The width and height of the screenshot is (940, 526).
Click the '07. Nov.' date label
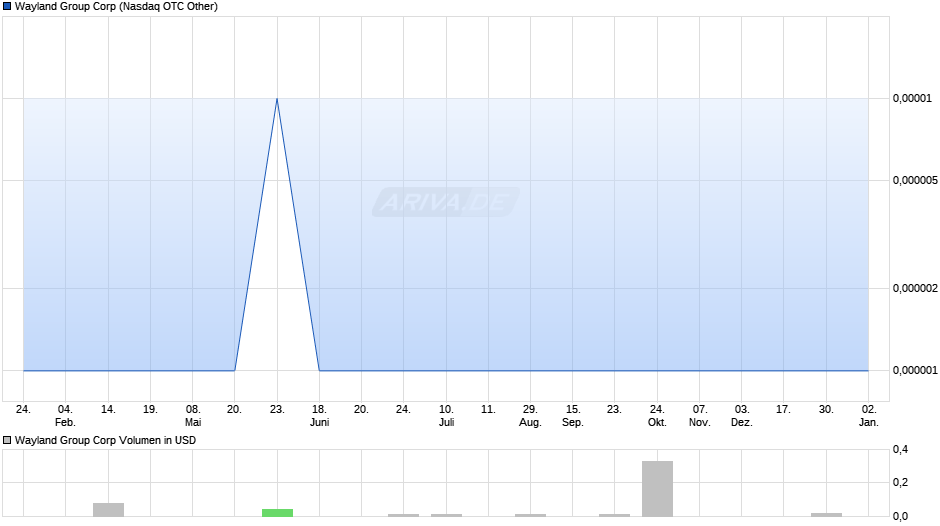pyautogui.click(x=700, y=416)
